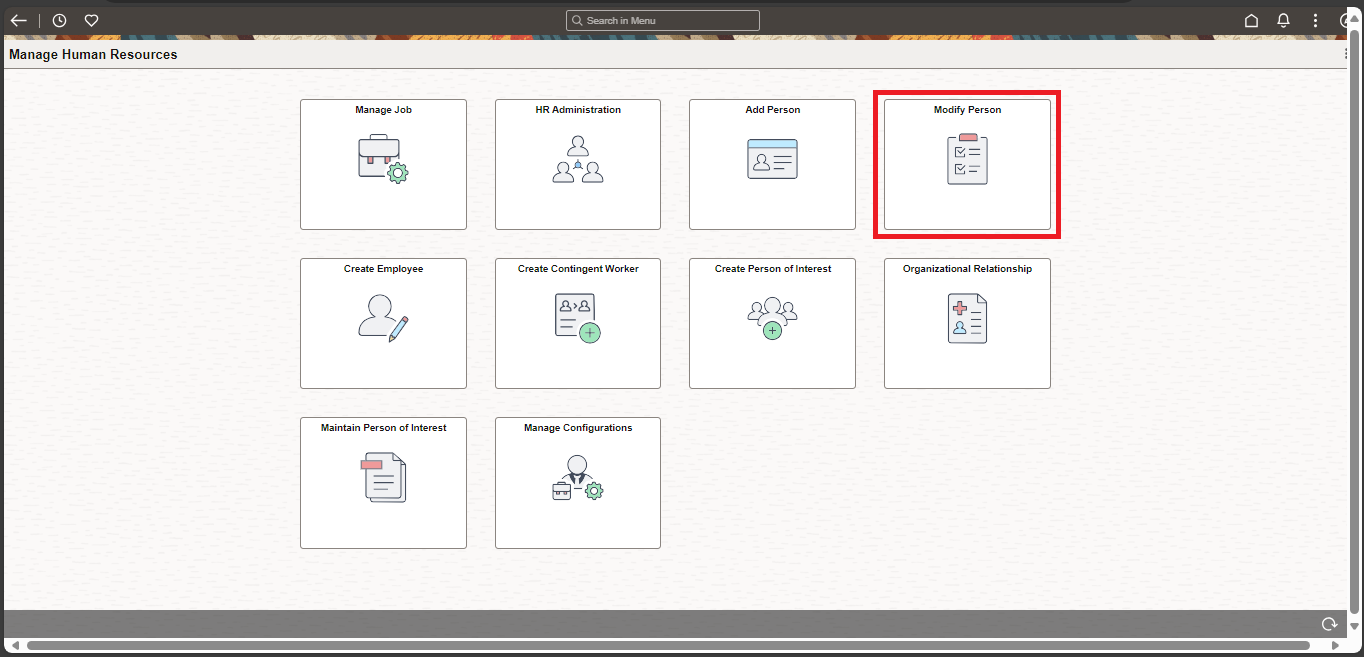
Task: Open recently visited places clock icon
Action: pyautogui.click(x=59, y=20)
